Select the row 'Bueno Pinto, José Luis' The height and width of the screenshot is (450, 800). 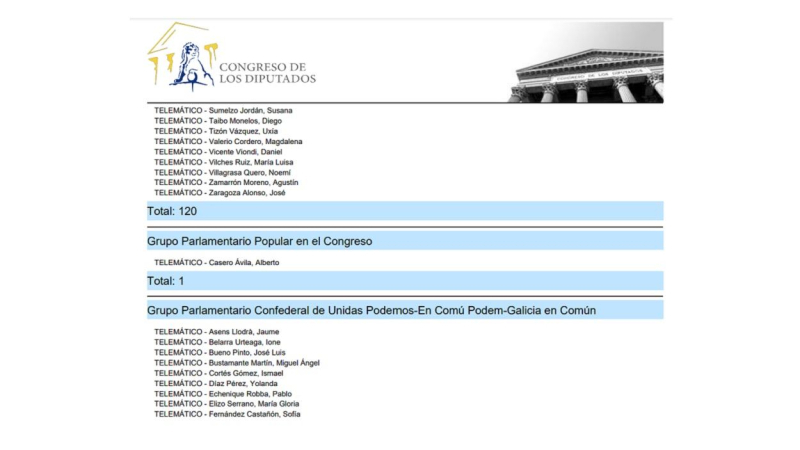coord(220,353)
